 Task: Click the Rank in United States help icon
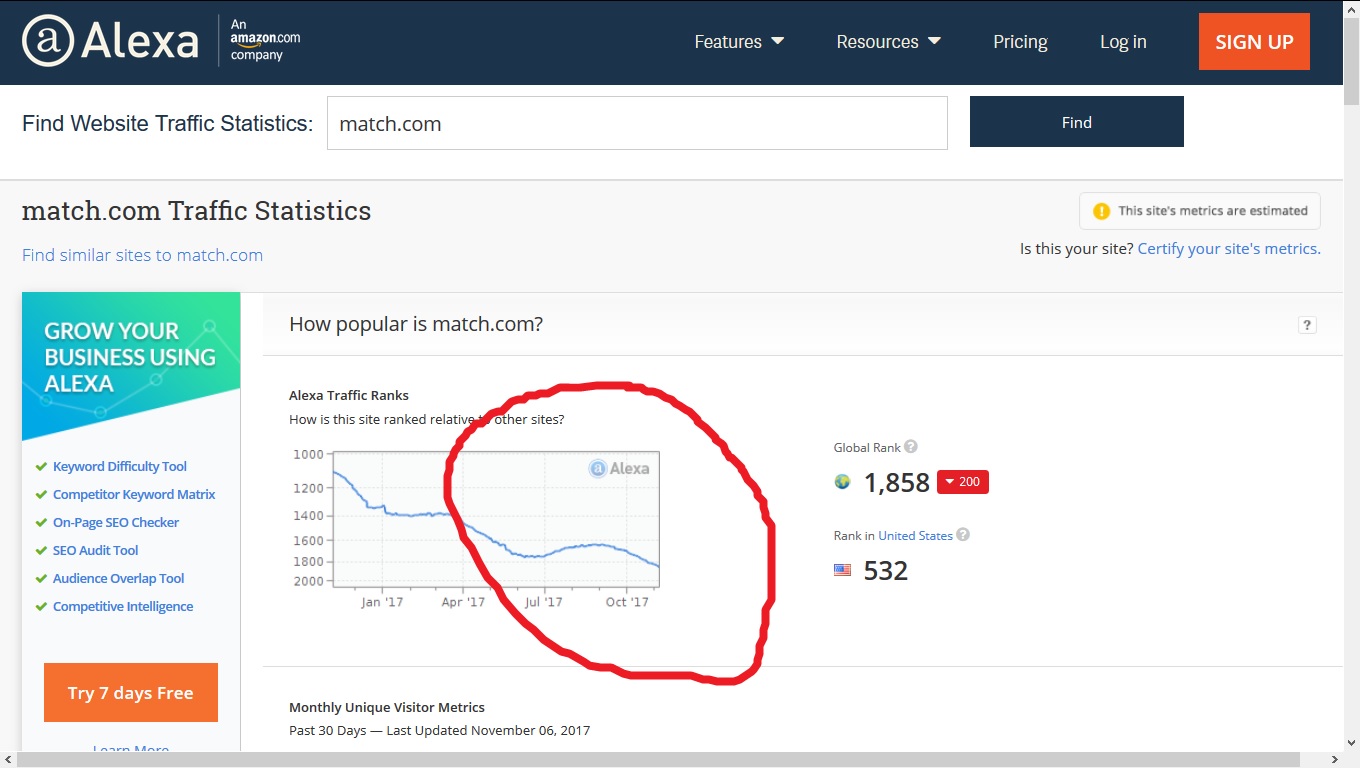963,535
